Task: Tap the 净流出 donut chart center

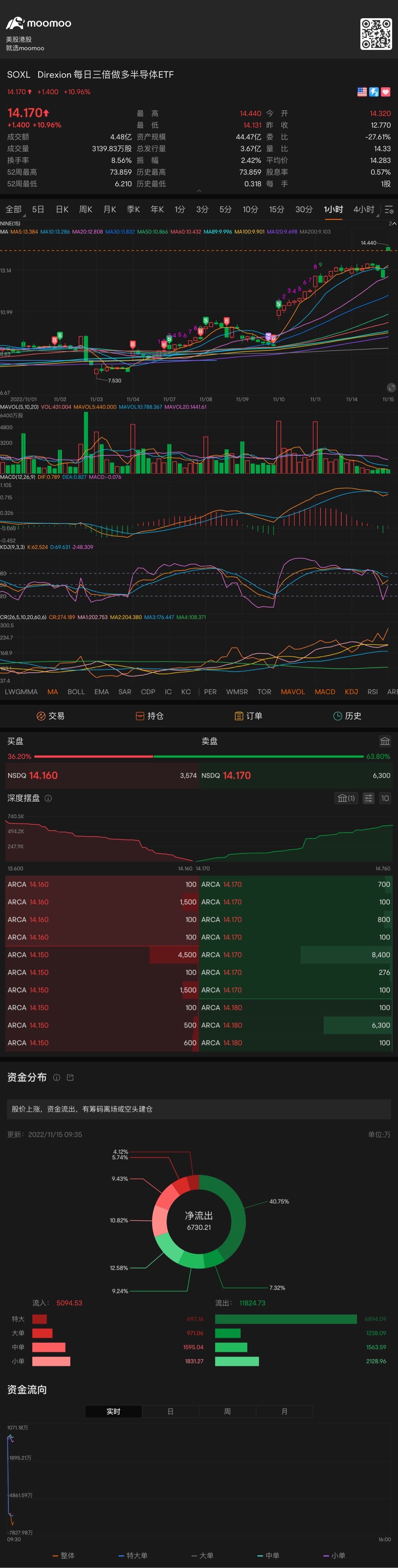Action: 199,1222
